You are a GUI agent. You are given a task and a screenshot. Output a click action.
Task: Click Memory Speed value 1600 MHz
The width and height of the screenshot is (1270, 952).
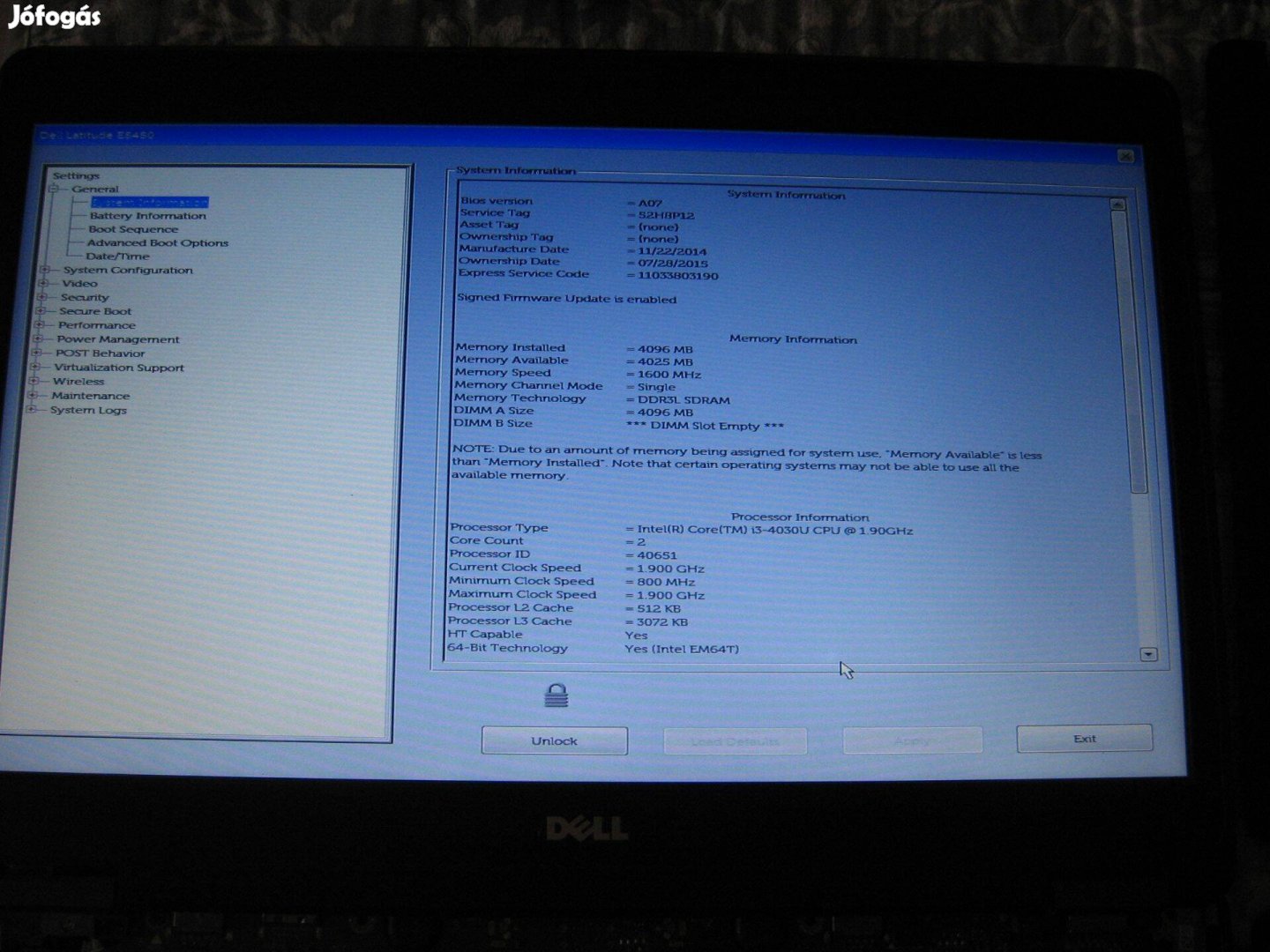tap(669, 375)
